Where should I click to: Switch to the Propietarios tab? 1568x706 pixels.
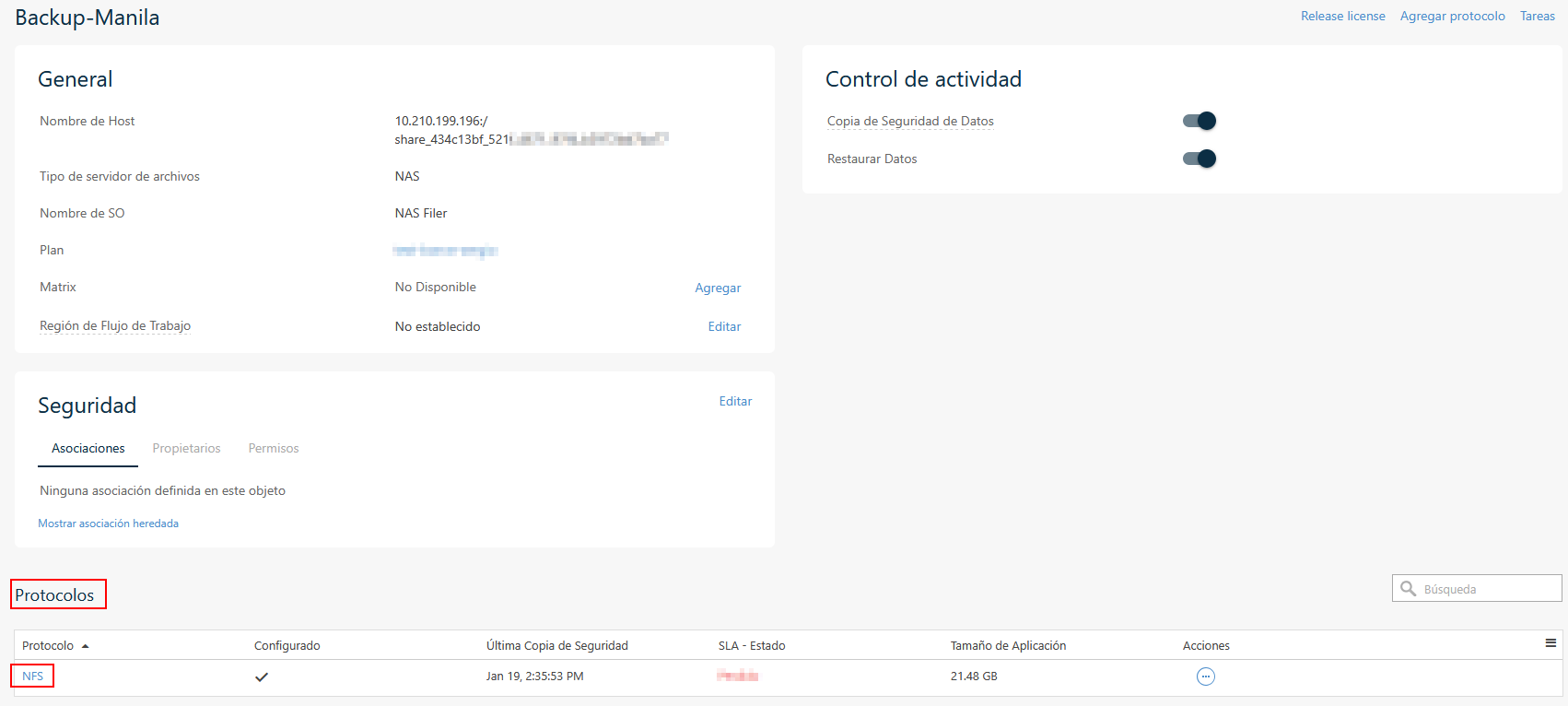[x=186, y=449]
